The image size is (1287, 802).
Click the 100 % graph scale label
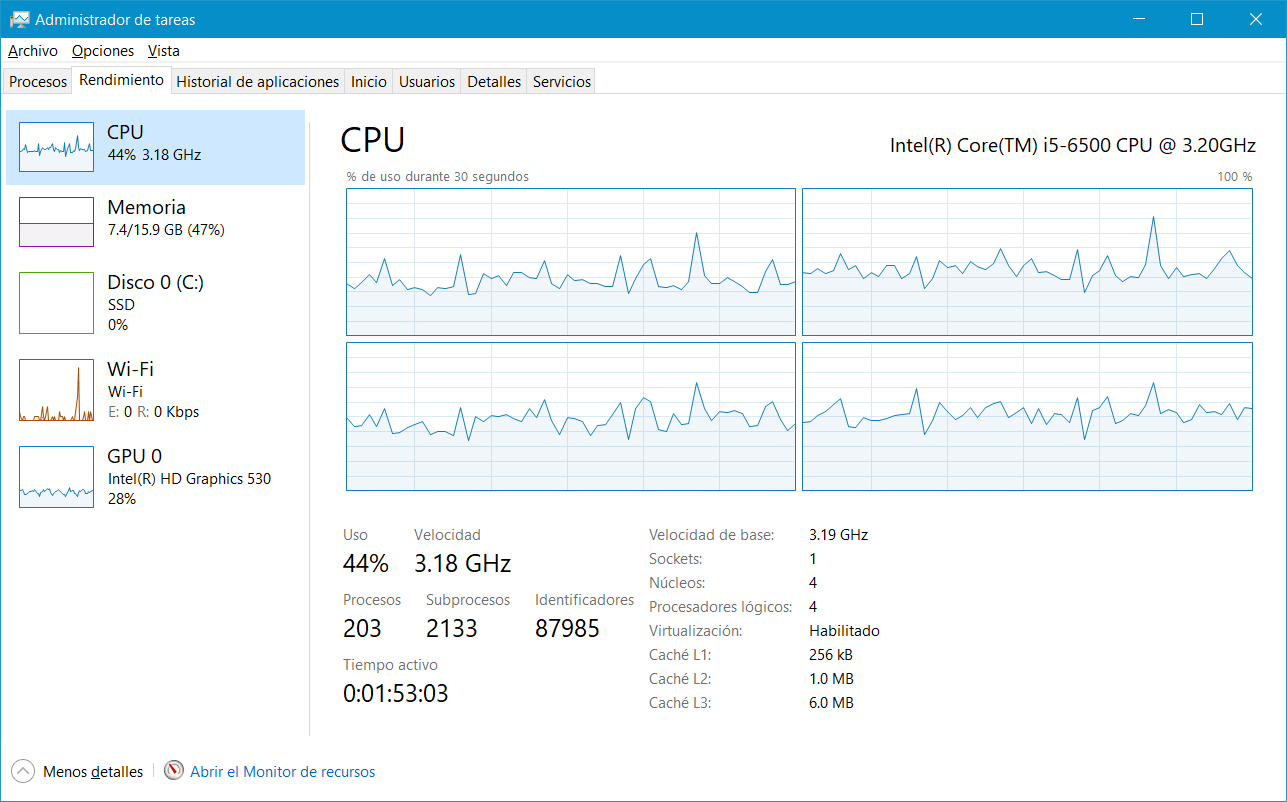[x=1234, y=177]
